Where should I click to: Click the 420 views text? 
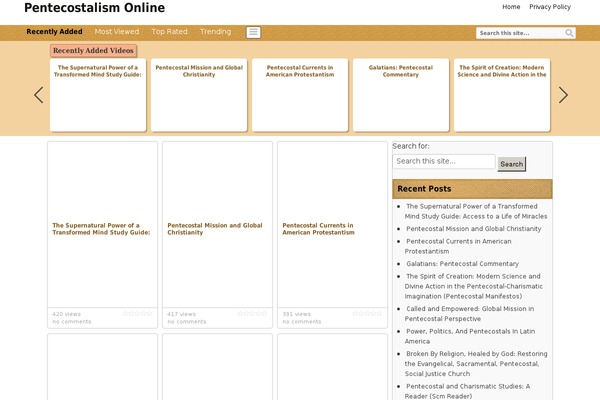[67, 314]
